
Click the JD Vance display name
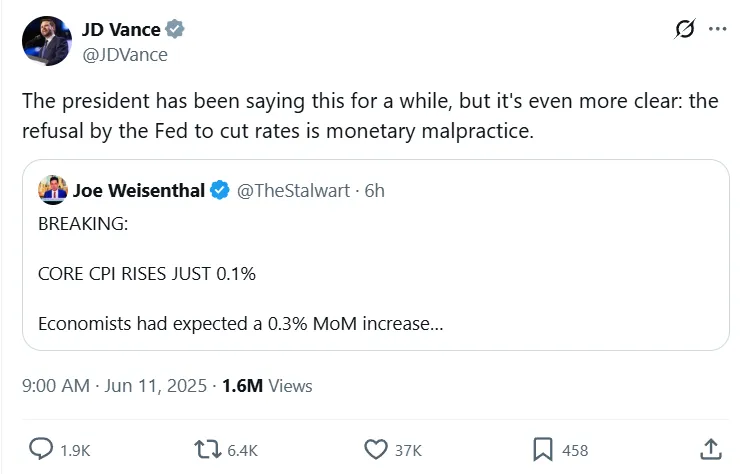point(121,30)
